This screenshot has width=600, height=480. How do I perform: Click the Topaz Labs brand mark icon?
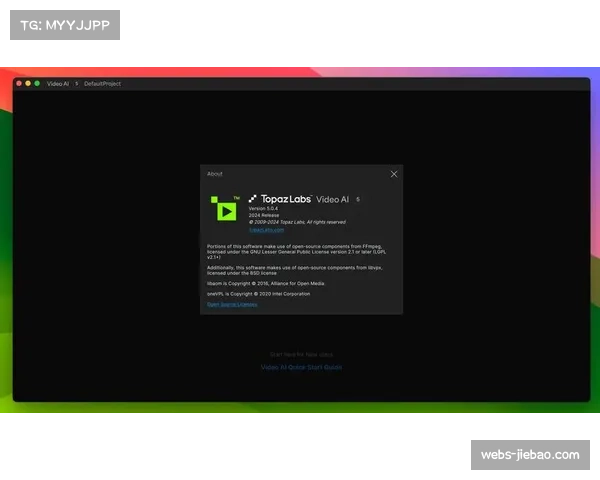click(253, 199)
